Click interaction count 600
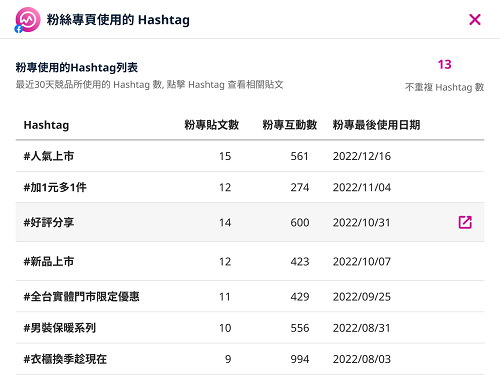Image resolution: width=500 pixels, height=377 pixels. click(x=300, y=222)
